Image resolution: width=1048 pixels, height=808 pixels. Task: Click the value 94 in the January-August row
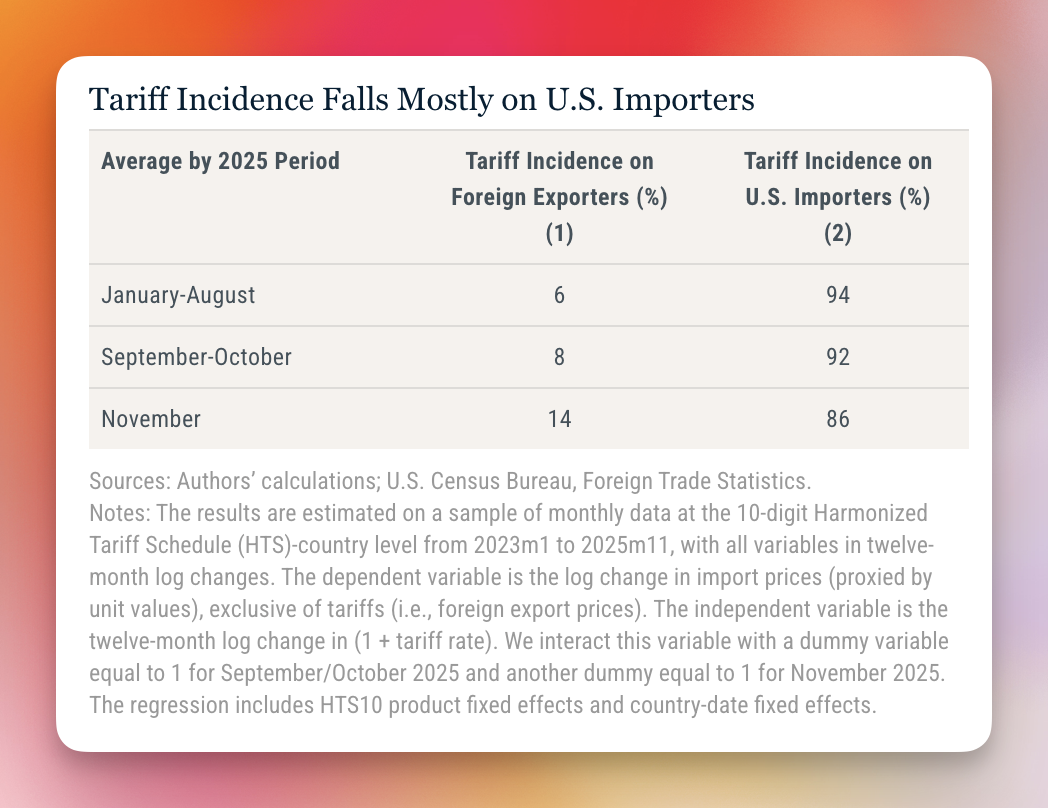click(838, 294)
